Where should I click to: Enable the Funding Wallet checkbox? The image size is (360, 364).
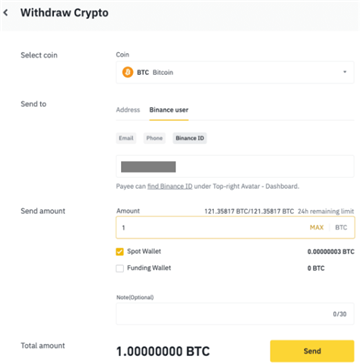pos(120,268)
